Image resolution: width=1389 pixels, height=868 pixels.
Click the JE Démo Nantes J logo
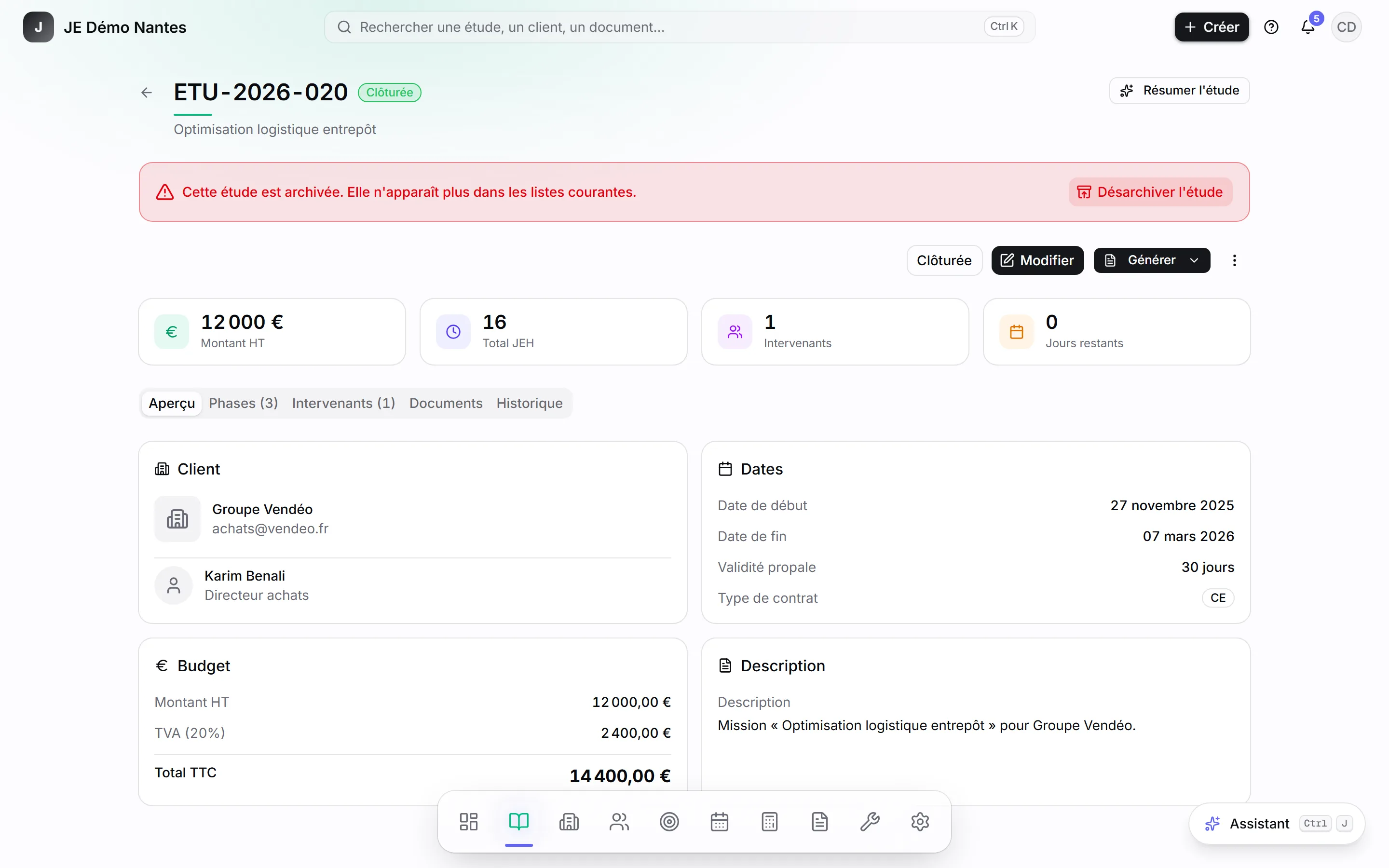[x=38, y=27]
